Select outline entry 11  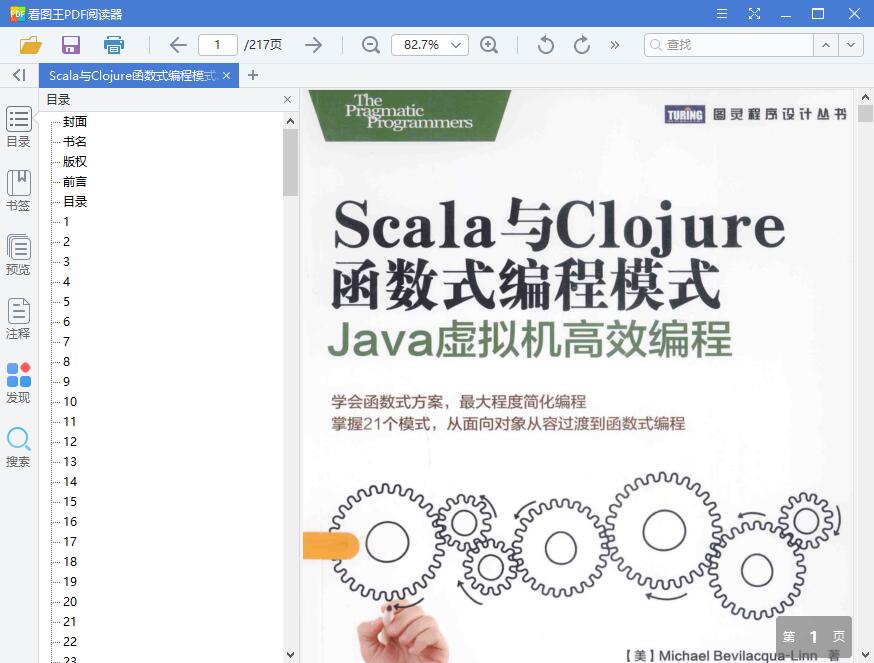[70, 422]
